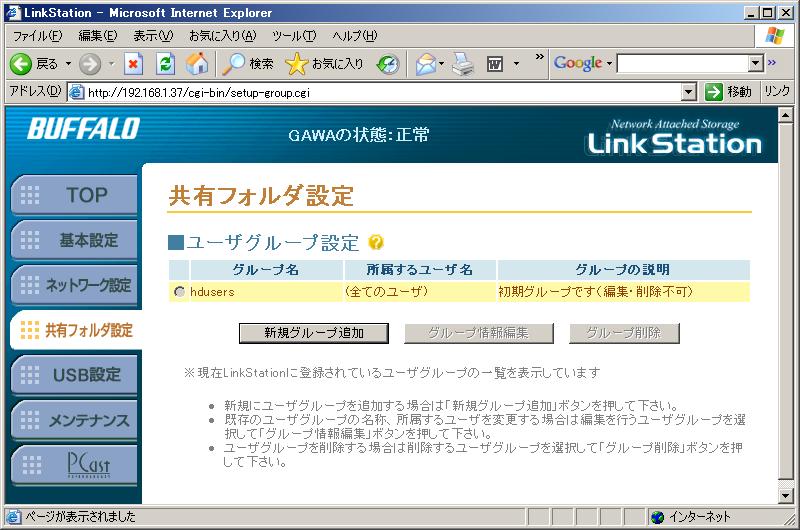This screenshot has width=800, height=530.
Task: Click the Print icon in toolbar
Action: pyautogui.click(x=461, y=63)
